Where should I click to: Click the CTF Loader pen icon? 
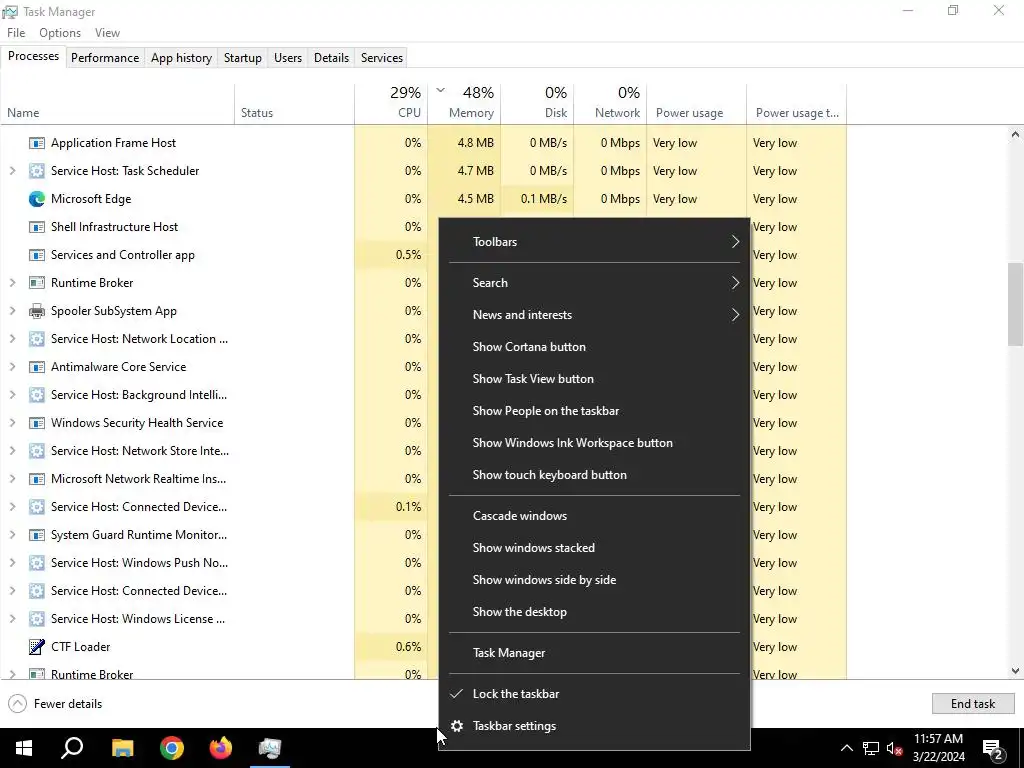tap(37, 647)
